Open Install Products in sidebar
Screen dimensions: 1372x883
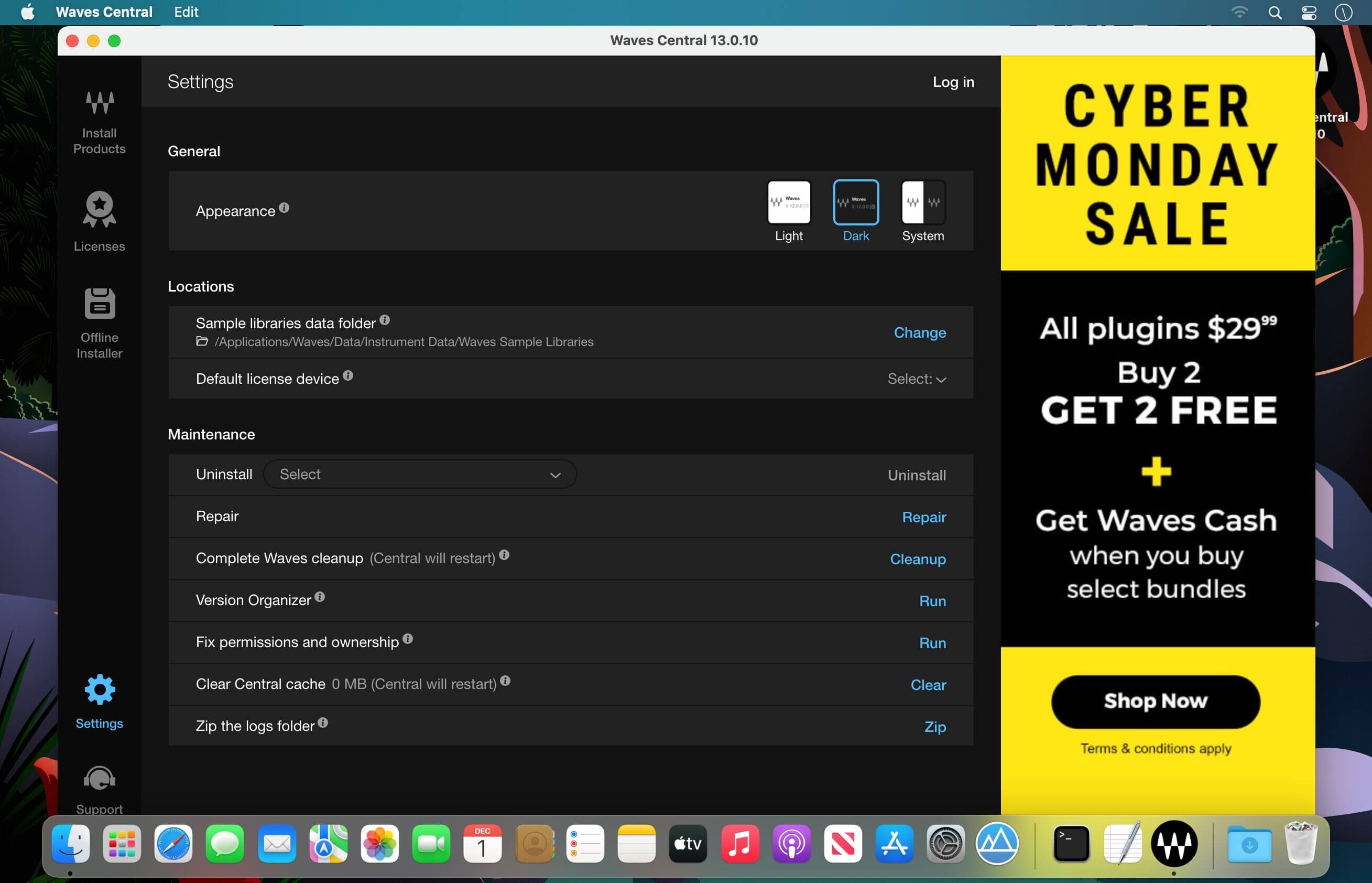(x=99, y=122)
